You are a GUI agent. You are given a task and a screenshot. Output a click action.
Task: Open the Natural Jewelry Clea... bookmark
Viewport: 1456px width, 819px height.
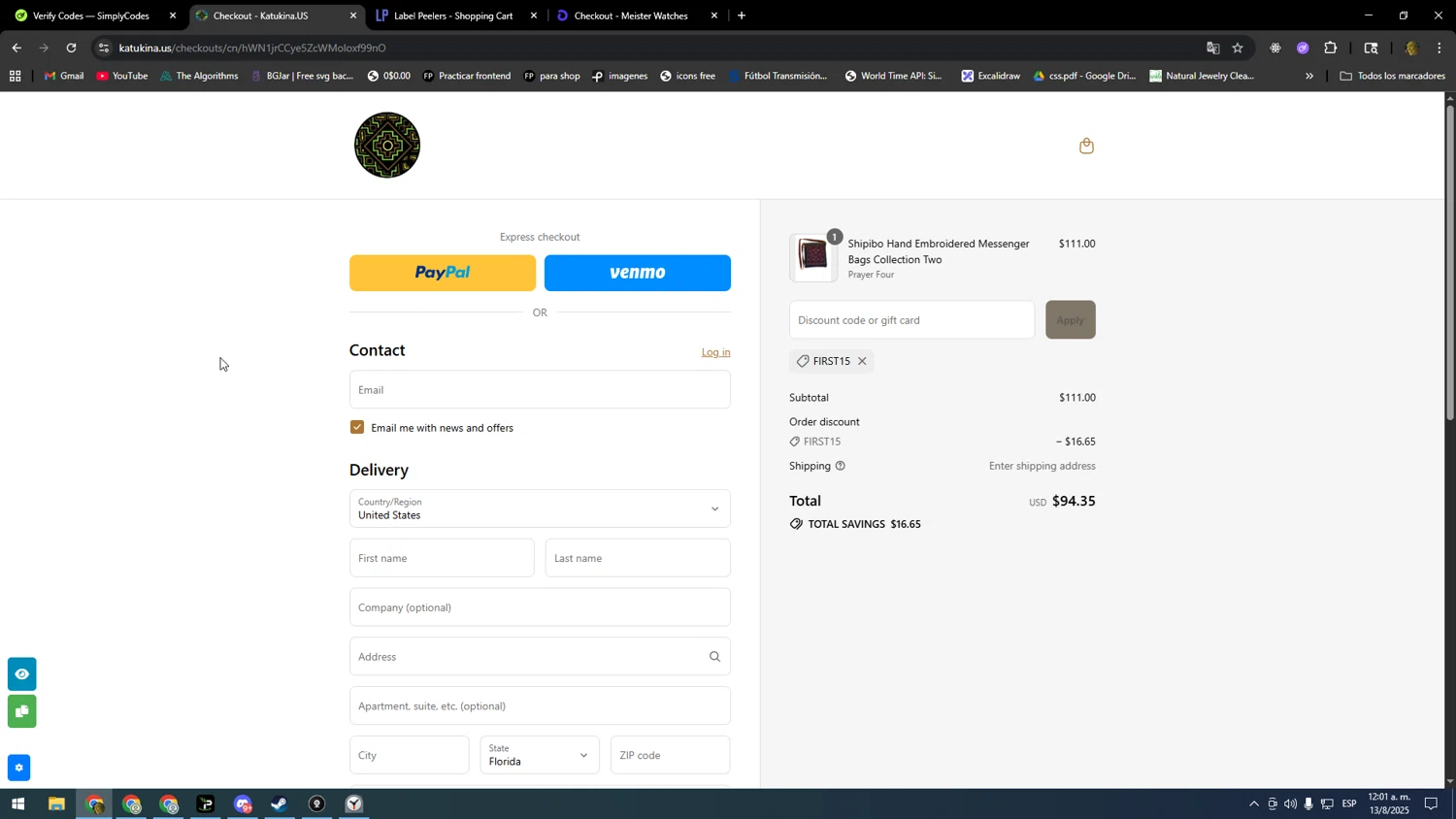tap(1202, 76)
